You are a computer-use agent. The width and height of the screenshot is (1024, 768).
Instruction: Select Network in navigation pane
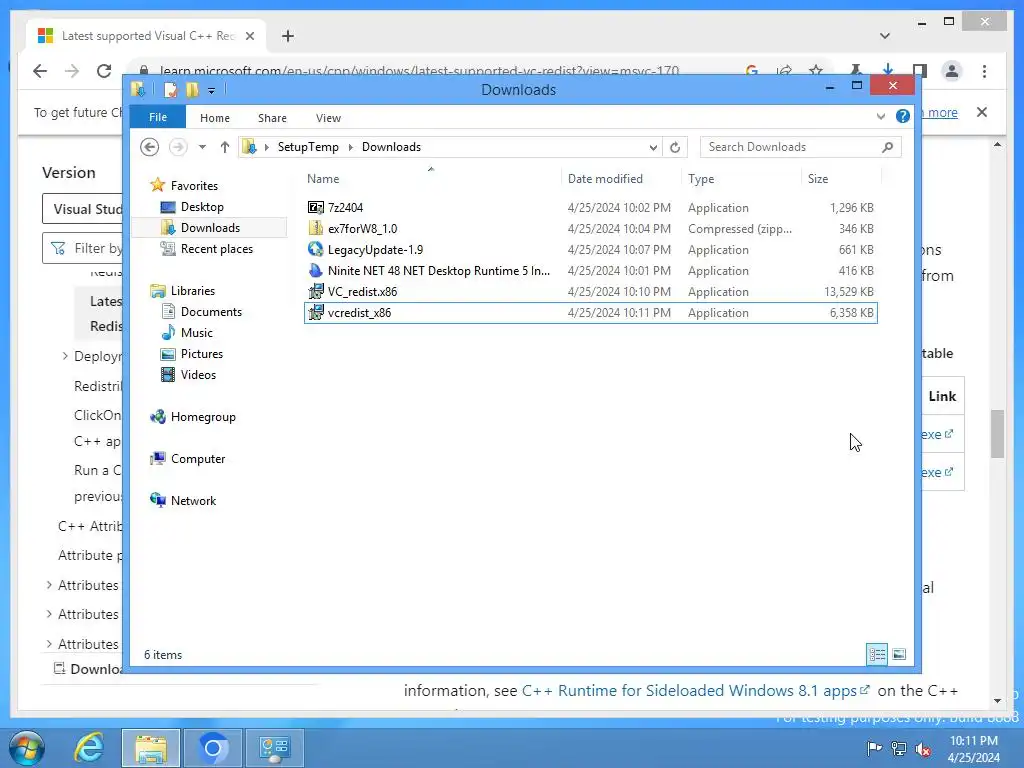click(x=193, y=501)
